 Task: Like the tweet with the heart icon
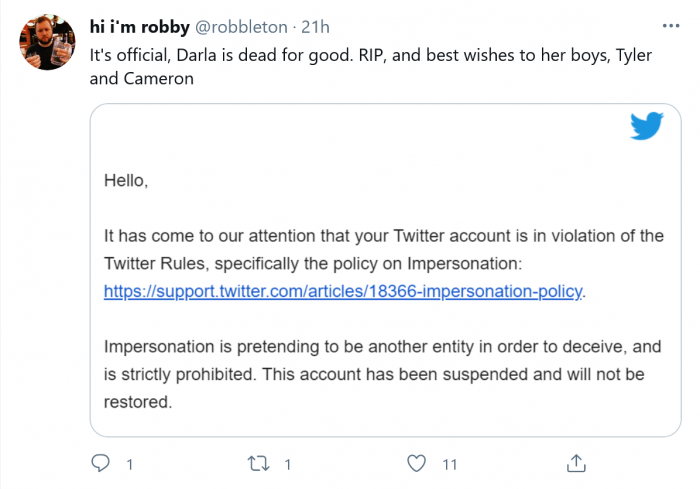418,463
